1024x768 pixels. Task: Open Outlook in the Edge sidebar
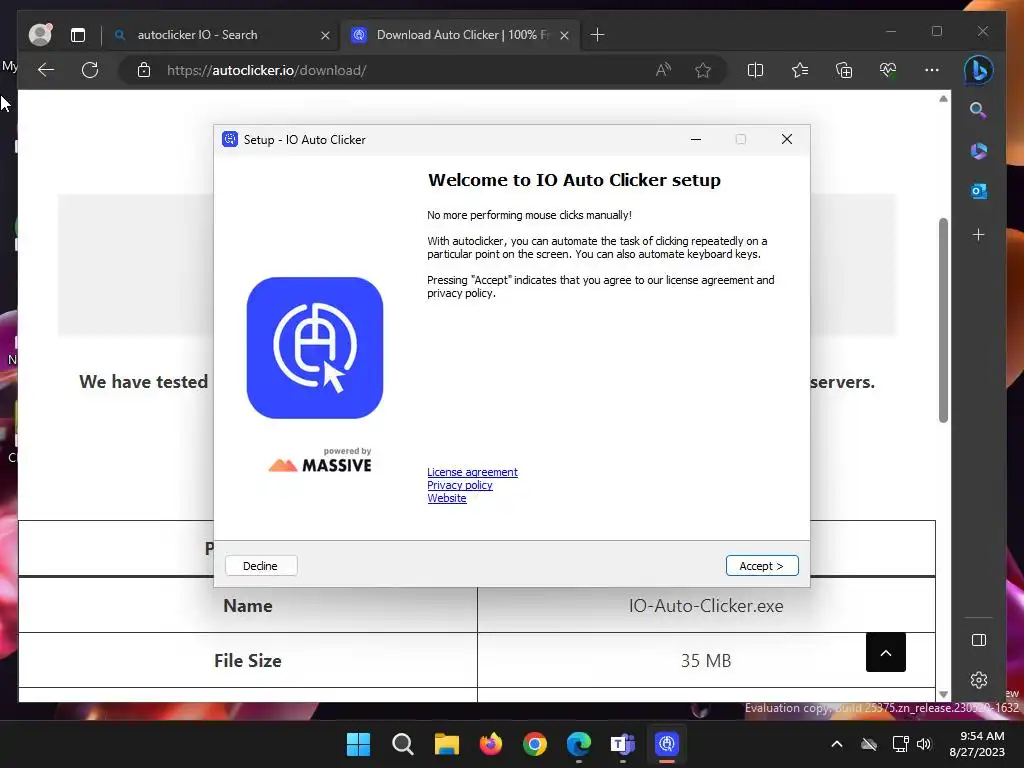pos(978,191)
